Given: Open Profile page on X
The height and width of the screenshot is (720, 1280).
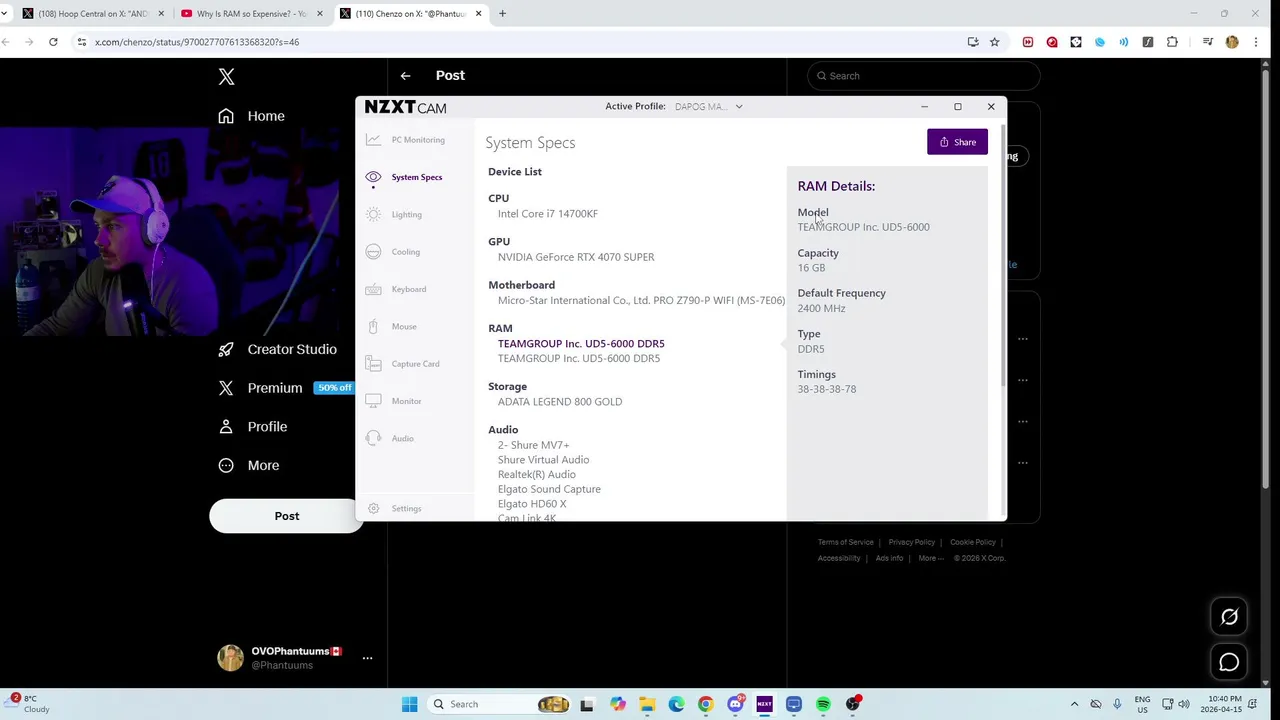Looking at the screenshot, I should pos(253,427).
